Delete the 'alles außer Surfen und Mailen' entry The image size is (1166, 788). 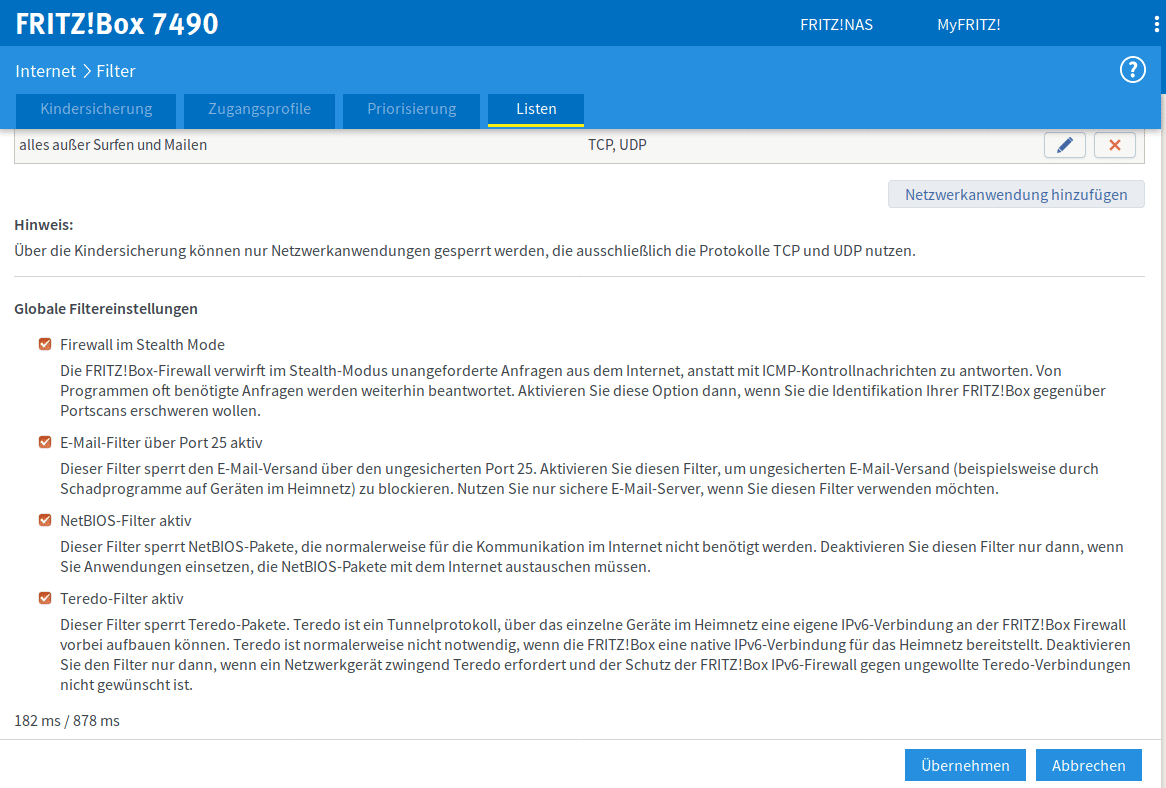tap(1115, 145)
